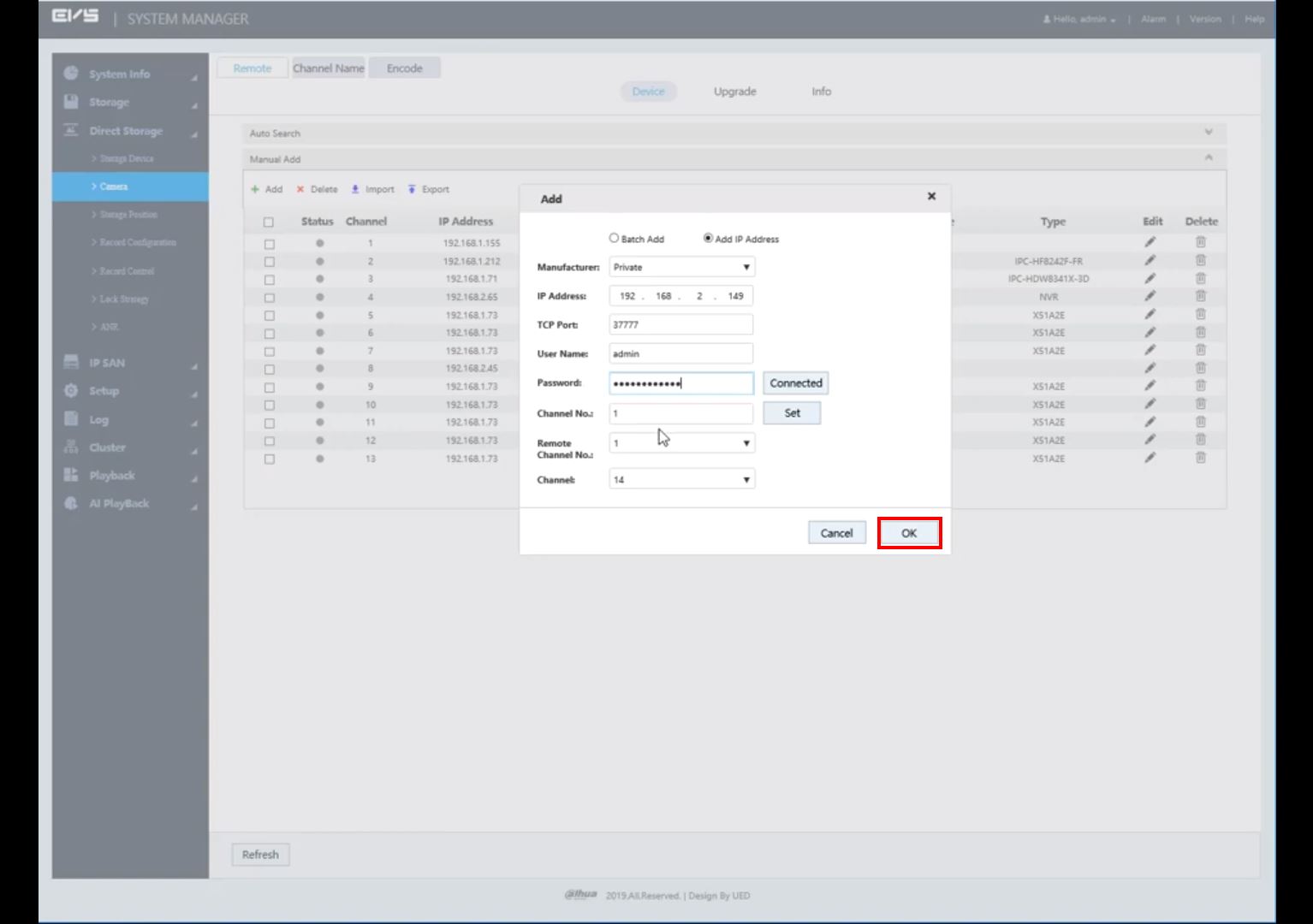
Task: Click the Playback sidebar icon
Action: [71, 476]
